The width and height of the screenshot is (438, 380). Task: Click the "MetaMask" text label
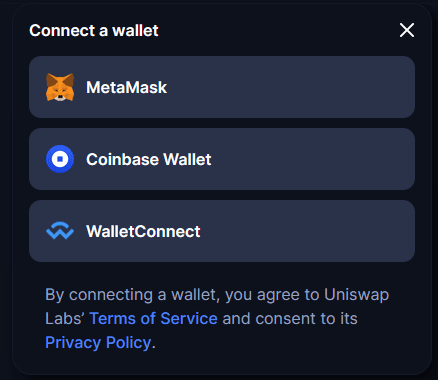point(127,87)
